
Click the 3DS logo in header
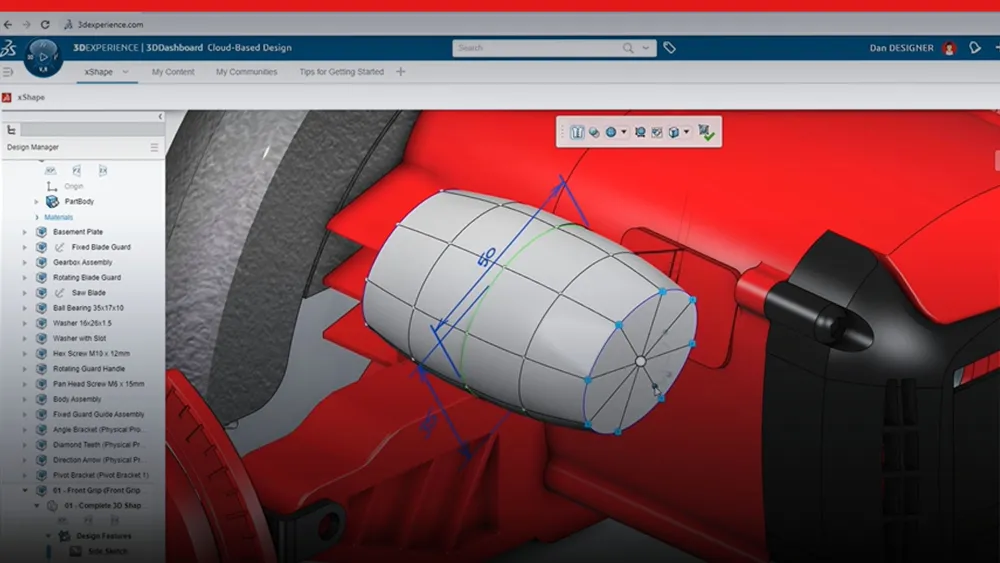(x=8, y=48)
